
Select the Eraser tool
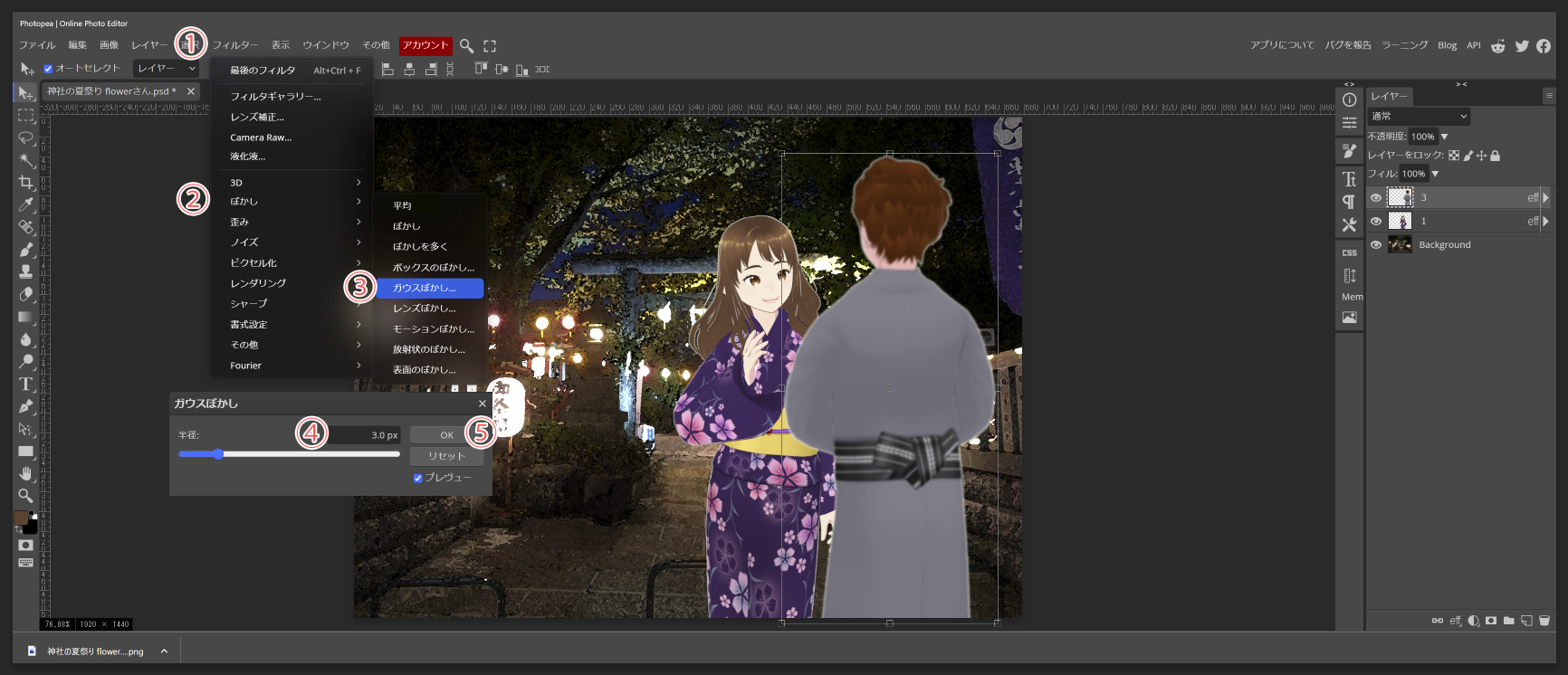pyautogui.click(x=26, y=294)
